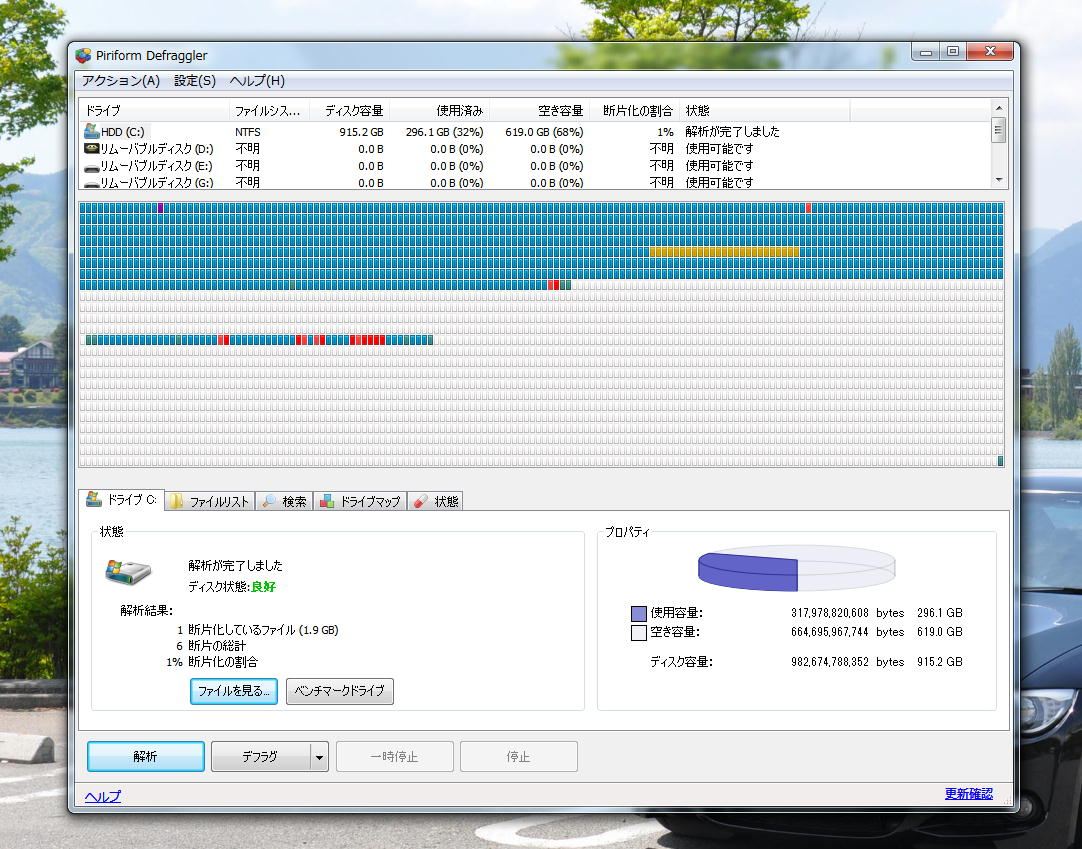Switch to the ファイルリスト tab
The image size is (1082, 849).
pyautogui.click(x=210, y=501)
